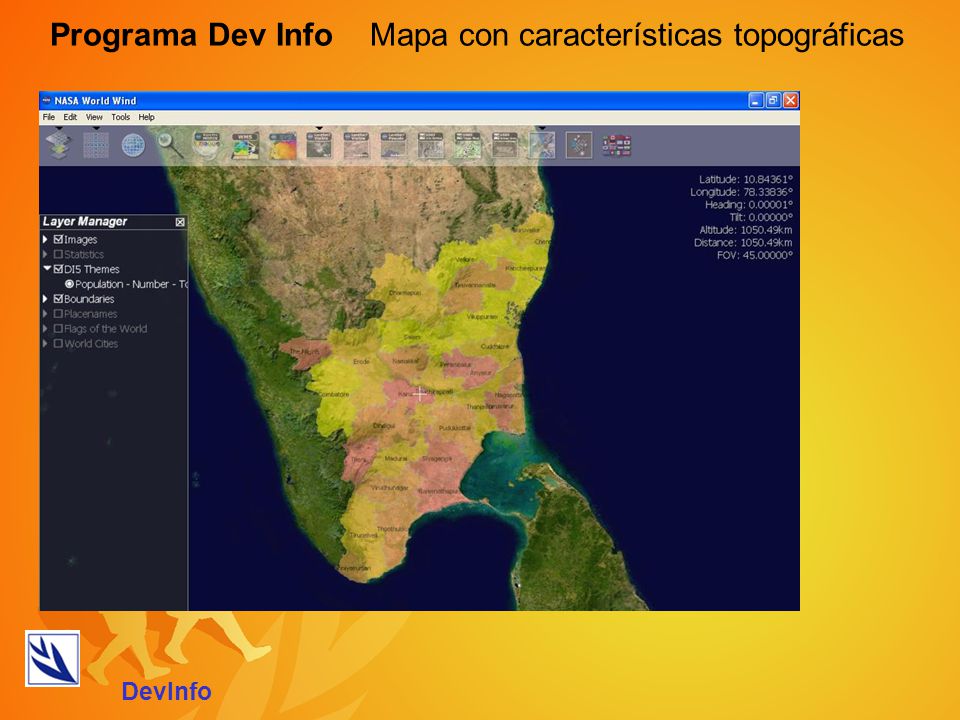This screenshot has height=720, width=960.
Task: Expand the World Cities tree node
Action: (x=45, y=343)
